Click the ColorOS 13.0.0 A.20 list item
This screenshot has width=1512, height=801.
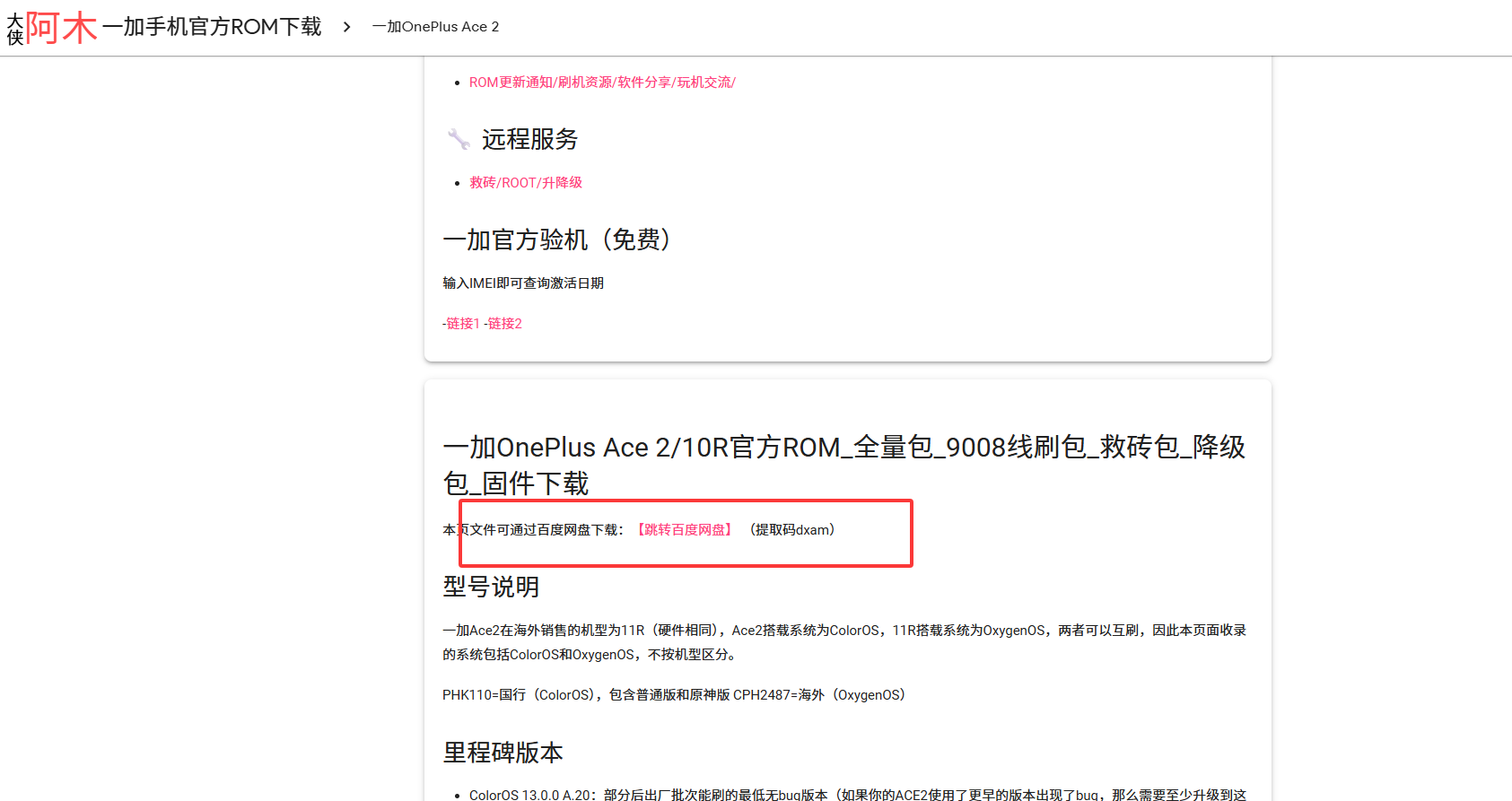pyautogui.click(x=857, y=794)
